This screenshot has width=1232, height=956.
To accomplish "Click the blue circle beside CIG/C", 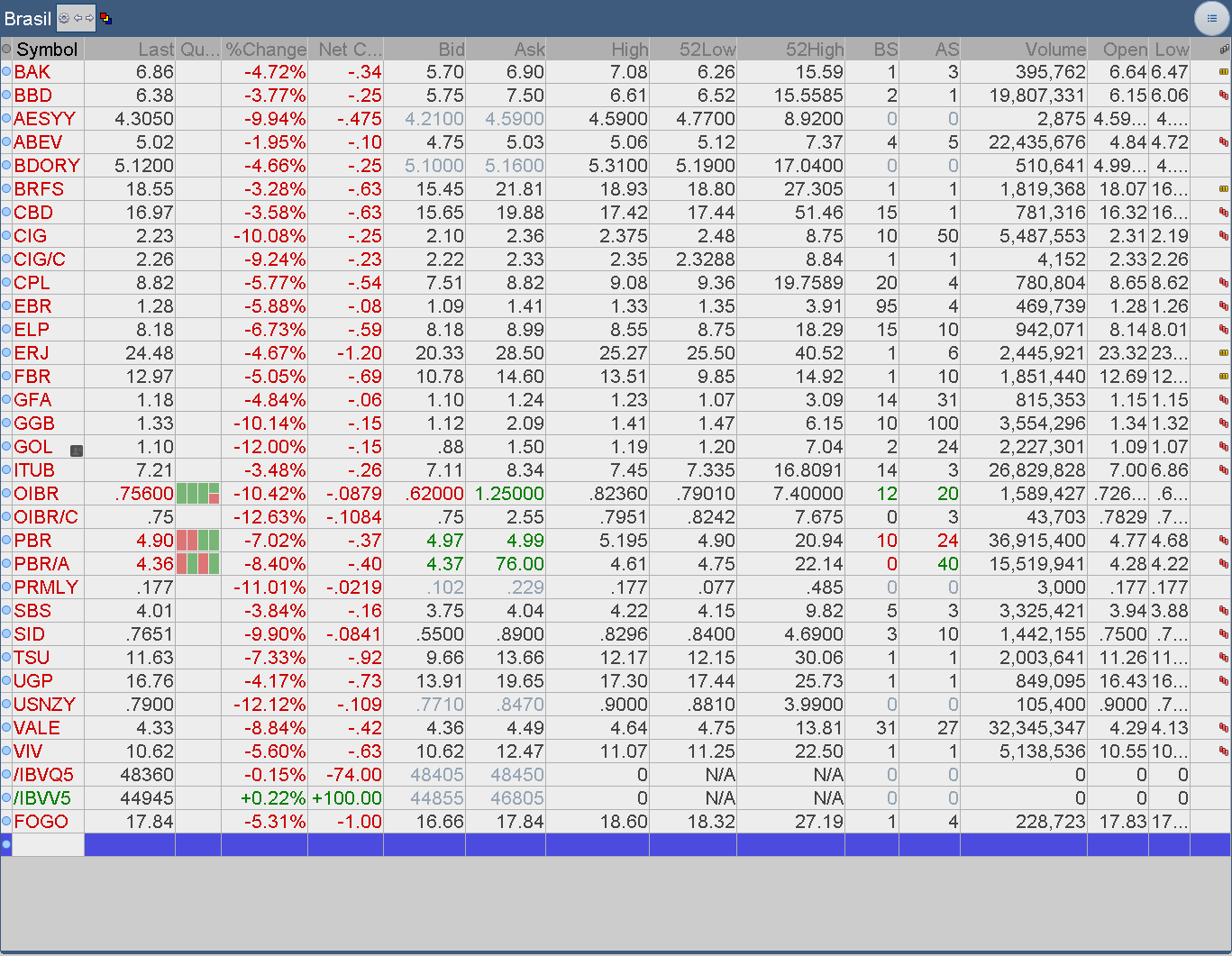I will 6,259.
